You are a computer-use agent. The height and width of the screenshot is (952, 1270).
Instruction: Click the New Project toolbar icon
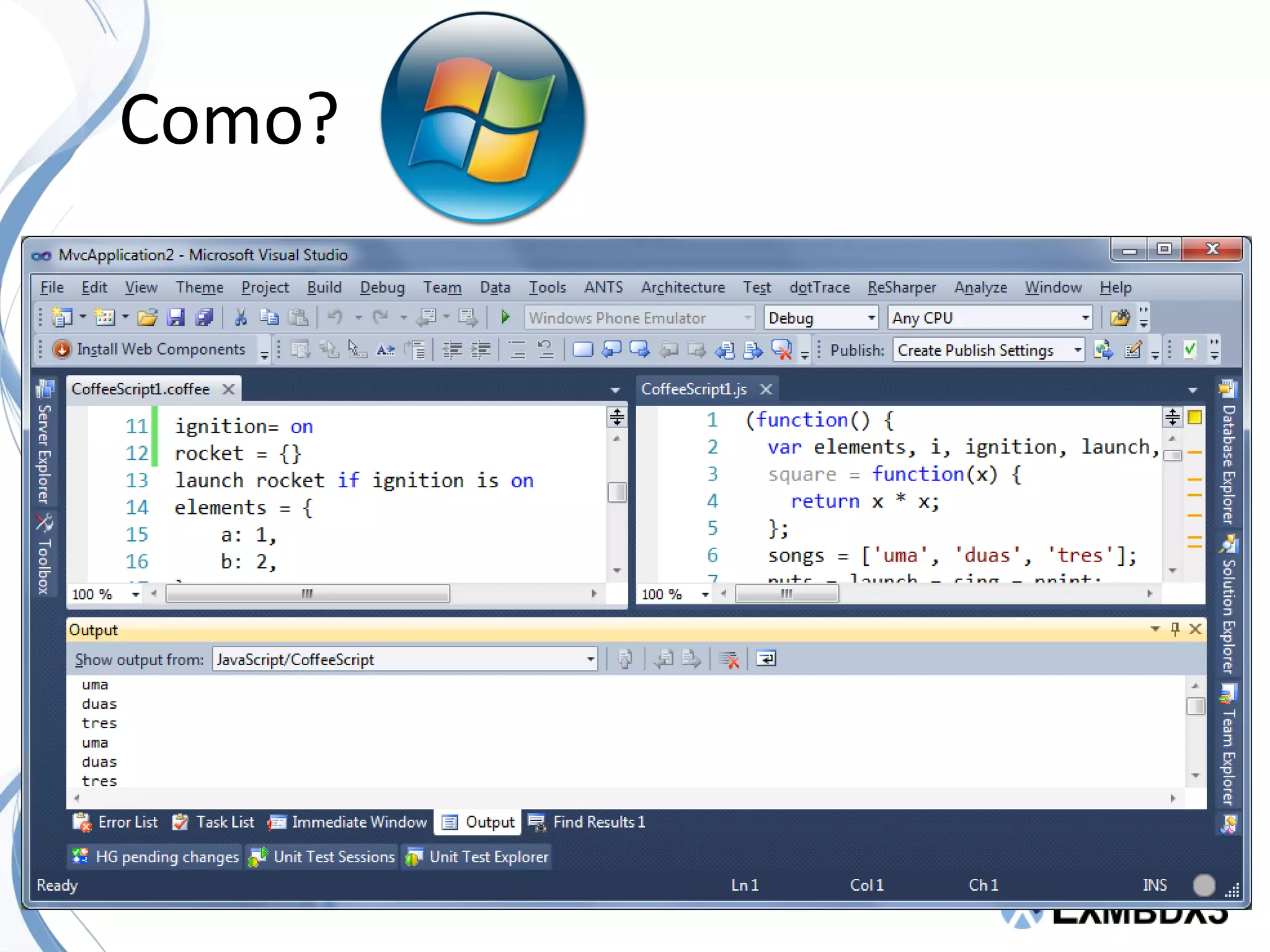62,317
